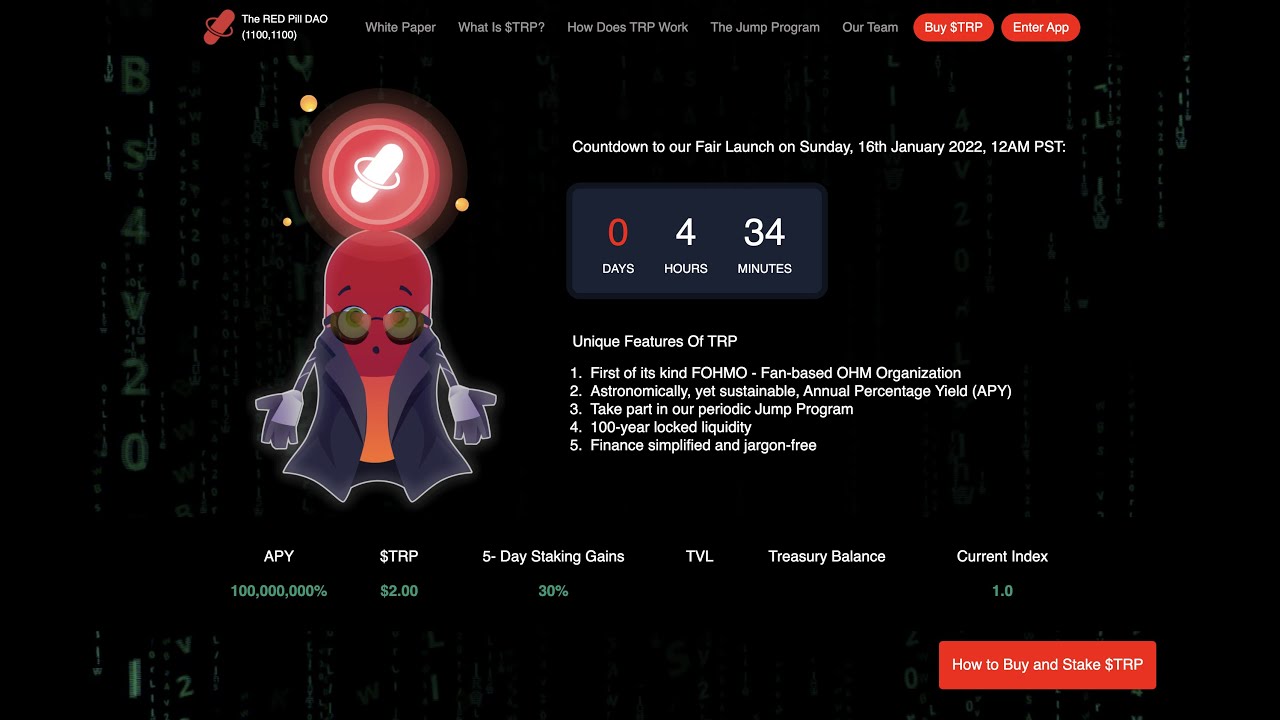The width and height of the screenshot is (1280, 720).
Task: Click the Annual Percentage Yield feature line
Action: pos(800,391)
